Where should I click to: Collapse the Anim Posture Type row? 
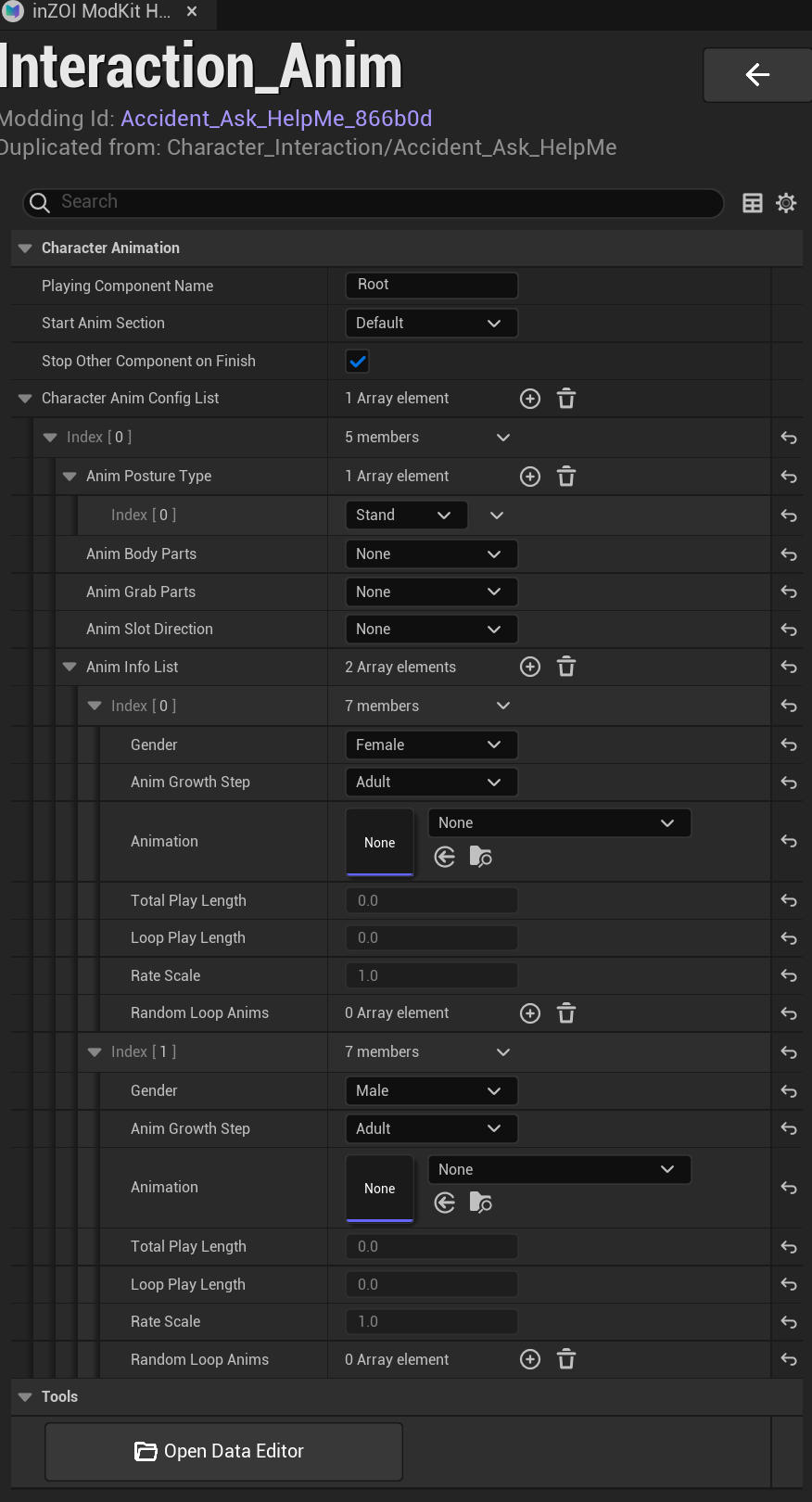tap(70, 477)
